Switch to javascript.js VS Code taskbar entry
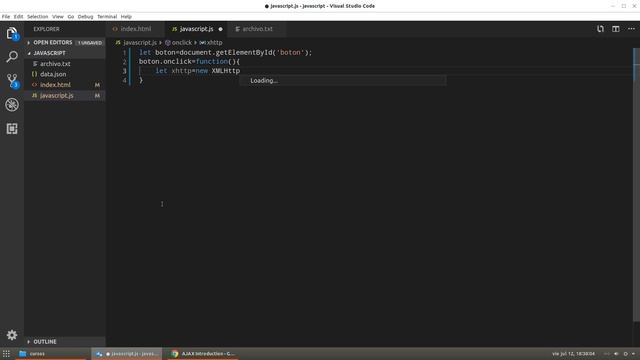The height and width of the screenshot is (360, 640). click(127, 353)
